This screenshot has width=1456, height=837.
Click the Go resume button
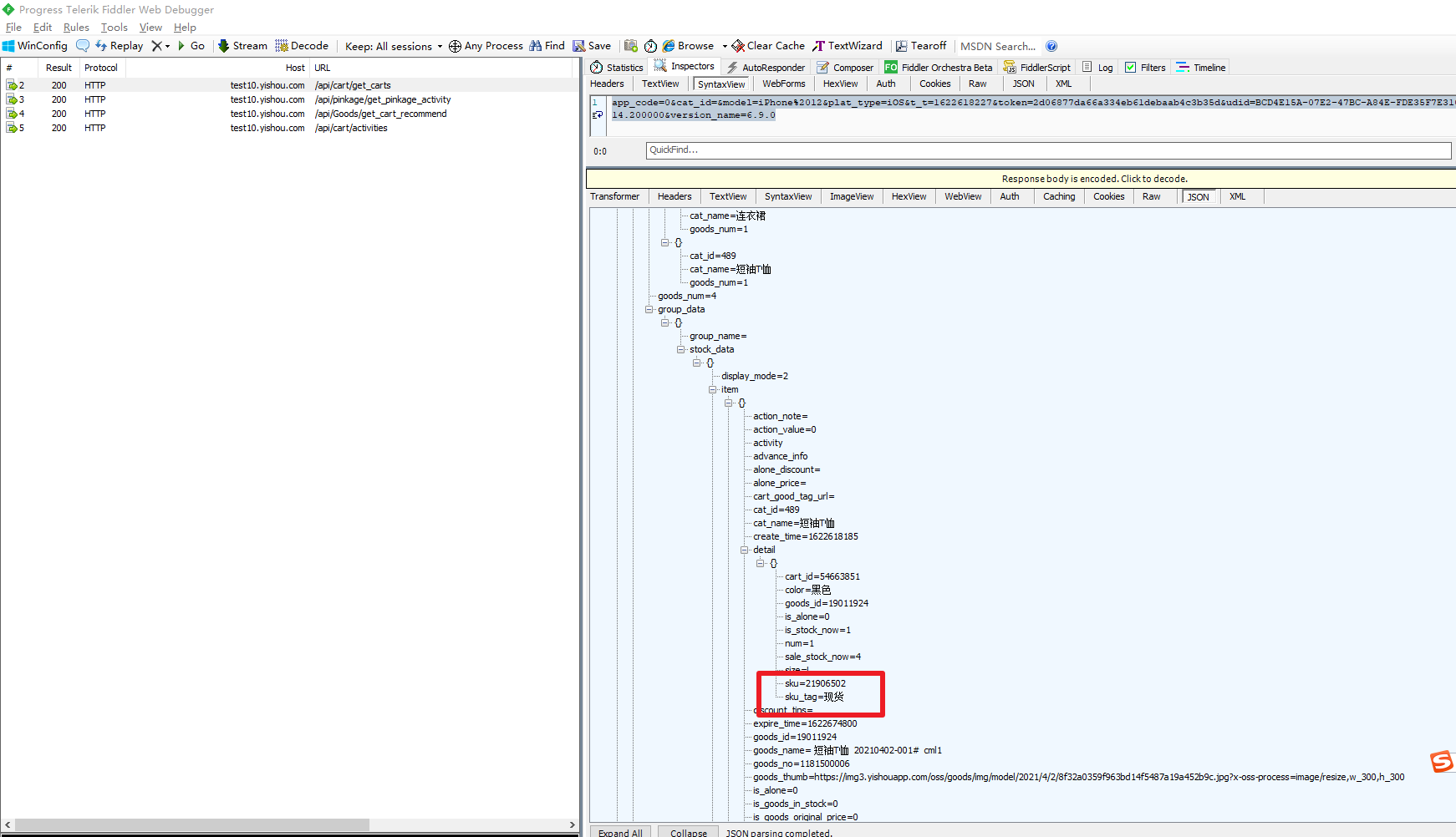click(191, 46)
